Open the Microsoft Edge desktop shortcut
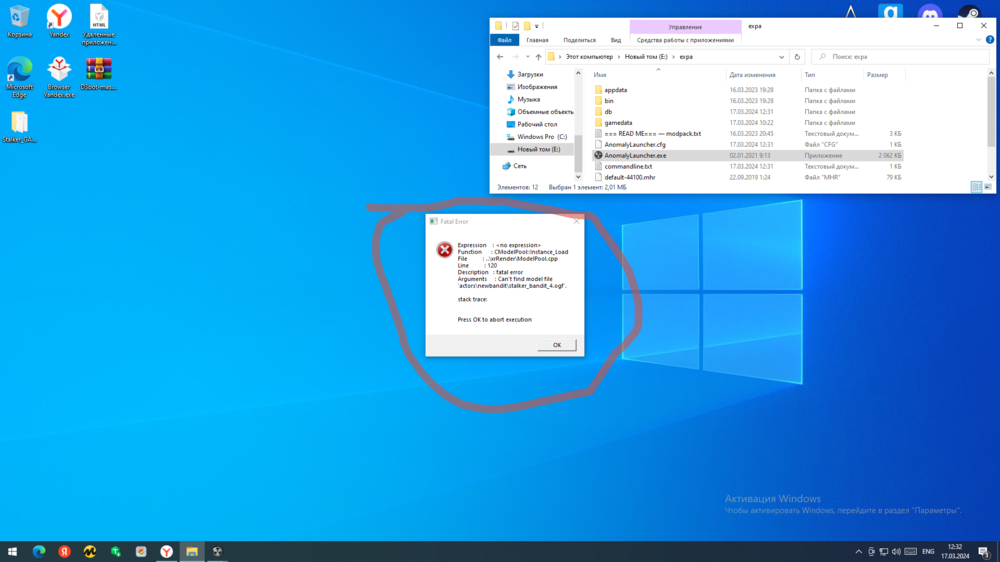This screenshot has height=562, width=1000. coord(19,70)
